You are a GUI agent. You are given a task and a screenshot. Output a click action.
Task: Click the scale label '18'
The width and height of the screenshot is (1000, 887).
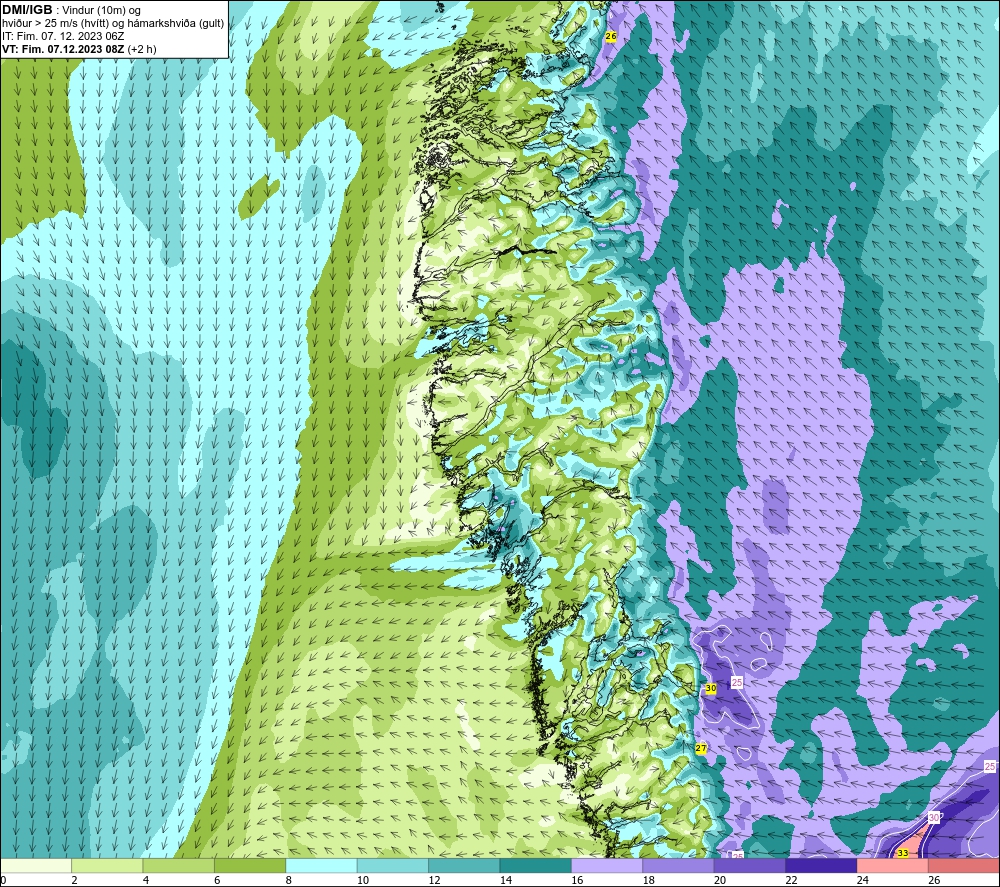(649, 880)
